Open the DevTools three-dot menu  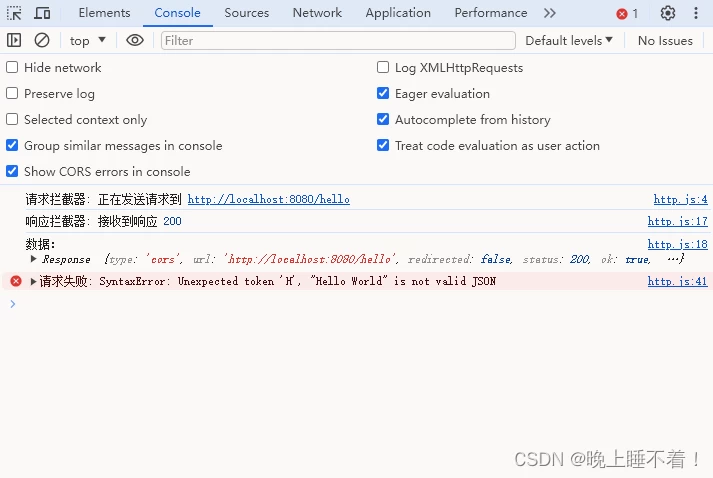696,13
